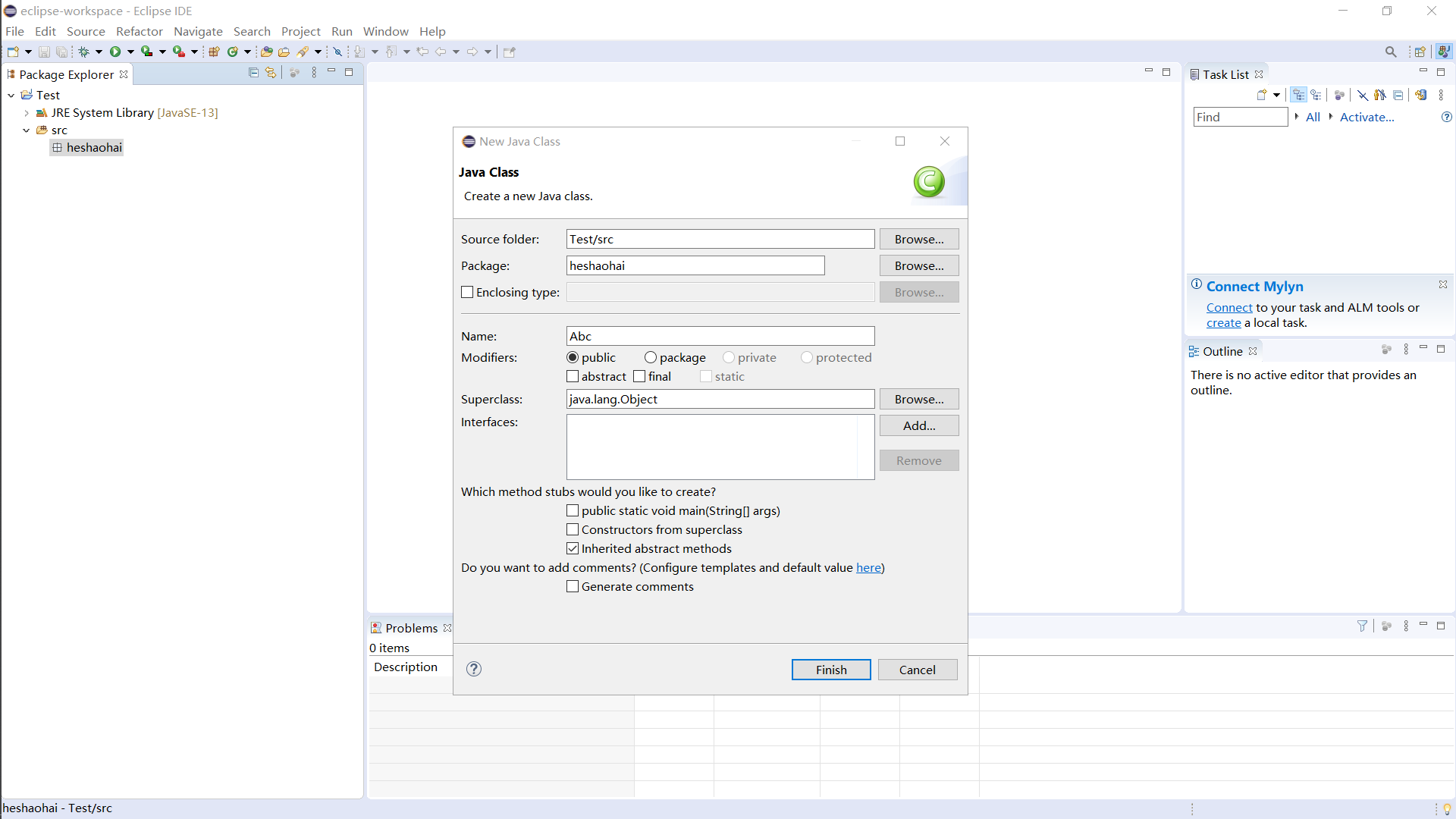Enable the public static void main checkbox
The image size is (1456, 819).
point(573,511)
